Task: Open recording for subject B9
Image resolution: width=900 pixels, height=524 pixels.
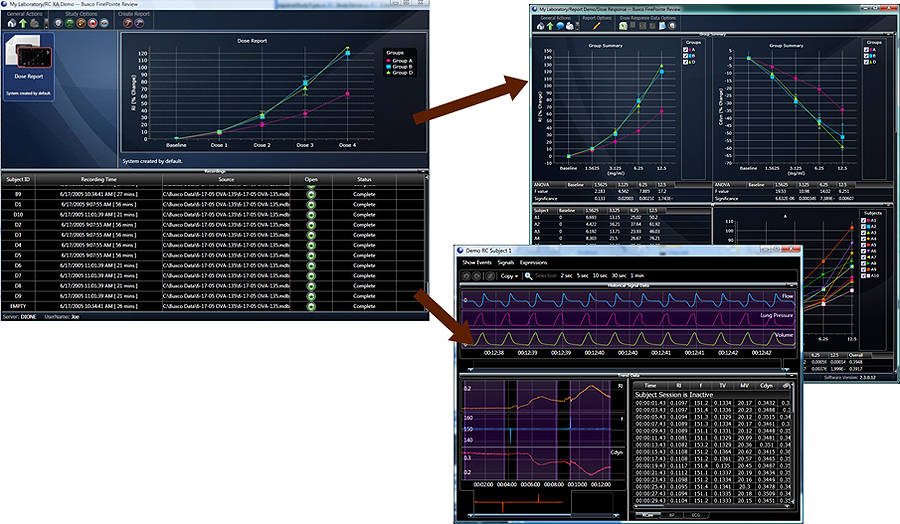Action: tap(311, 195)
